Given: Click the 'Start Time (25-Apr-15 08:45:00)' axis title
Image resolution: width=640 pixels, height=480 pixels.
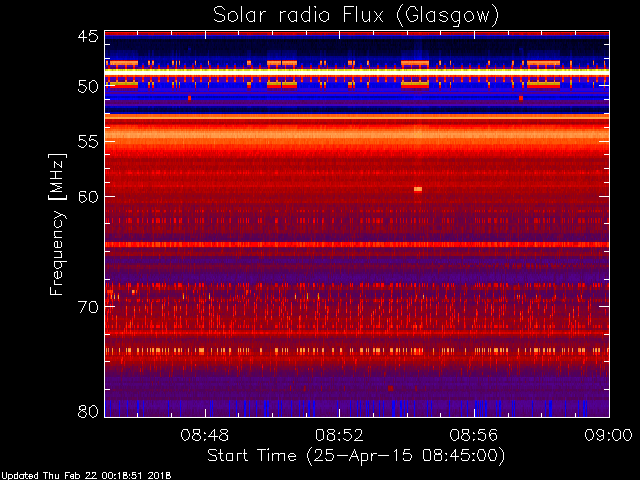Looking at the screenshot, I should (356, 456).
